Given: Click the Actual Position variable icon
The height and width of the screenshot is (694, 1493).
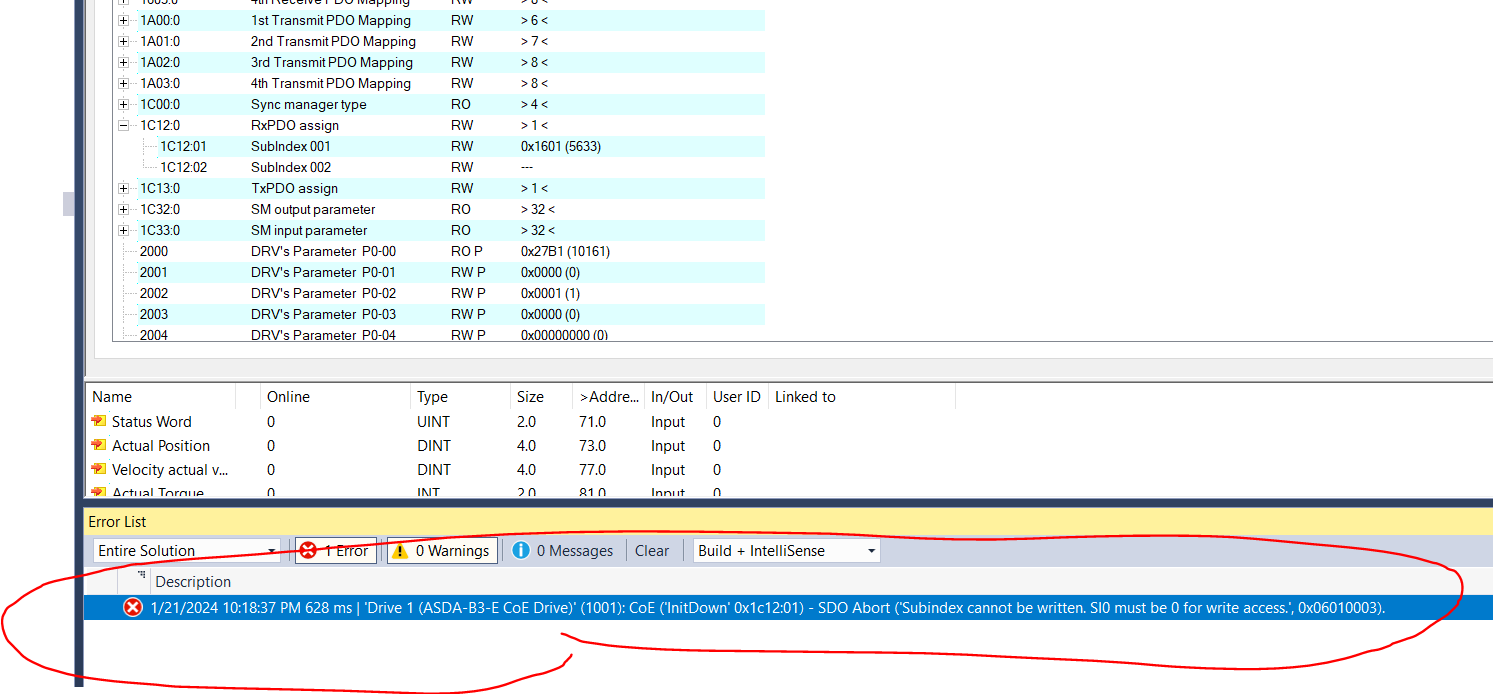Looking at the screenshot, I should click(99, 446).
